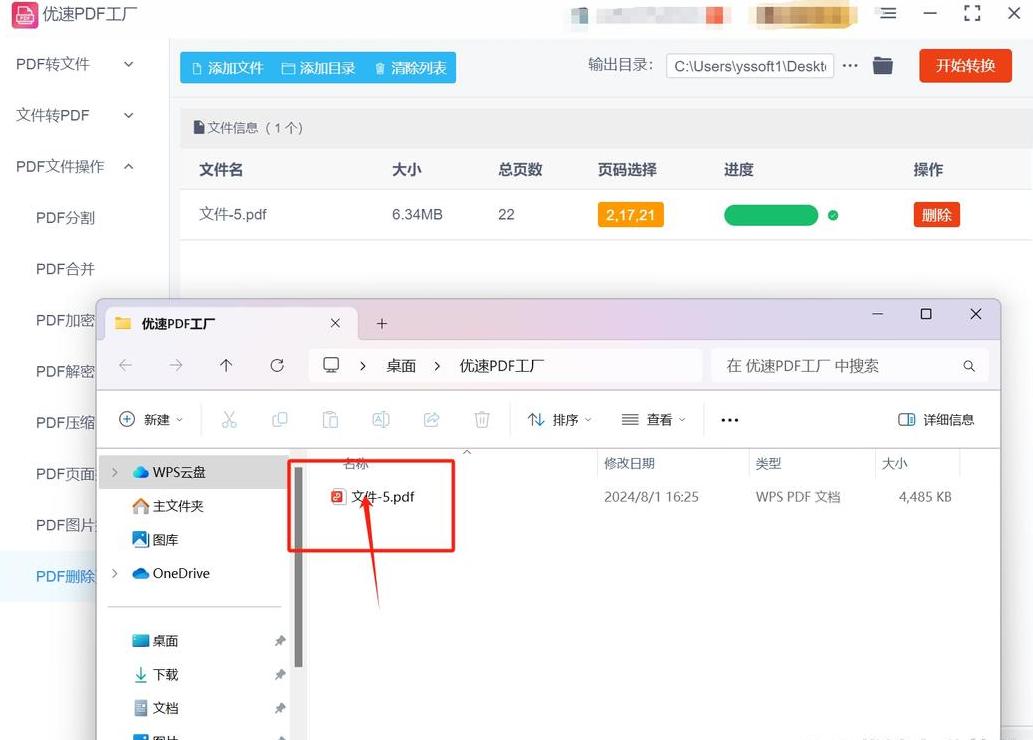Click the search magnifier icon in Explorer
Screen dimensions: 1033x740
click(x=968, y=366)
